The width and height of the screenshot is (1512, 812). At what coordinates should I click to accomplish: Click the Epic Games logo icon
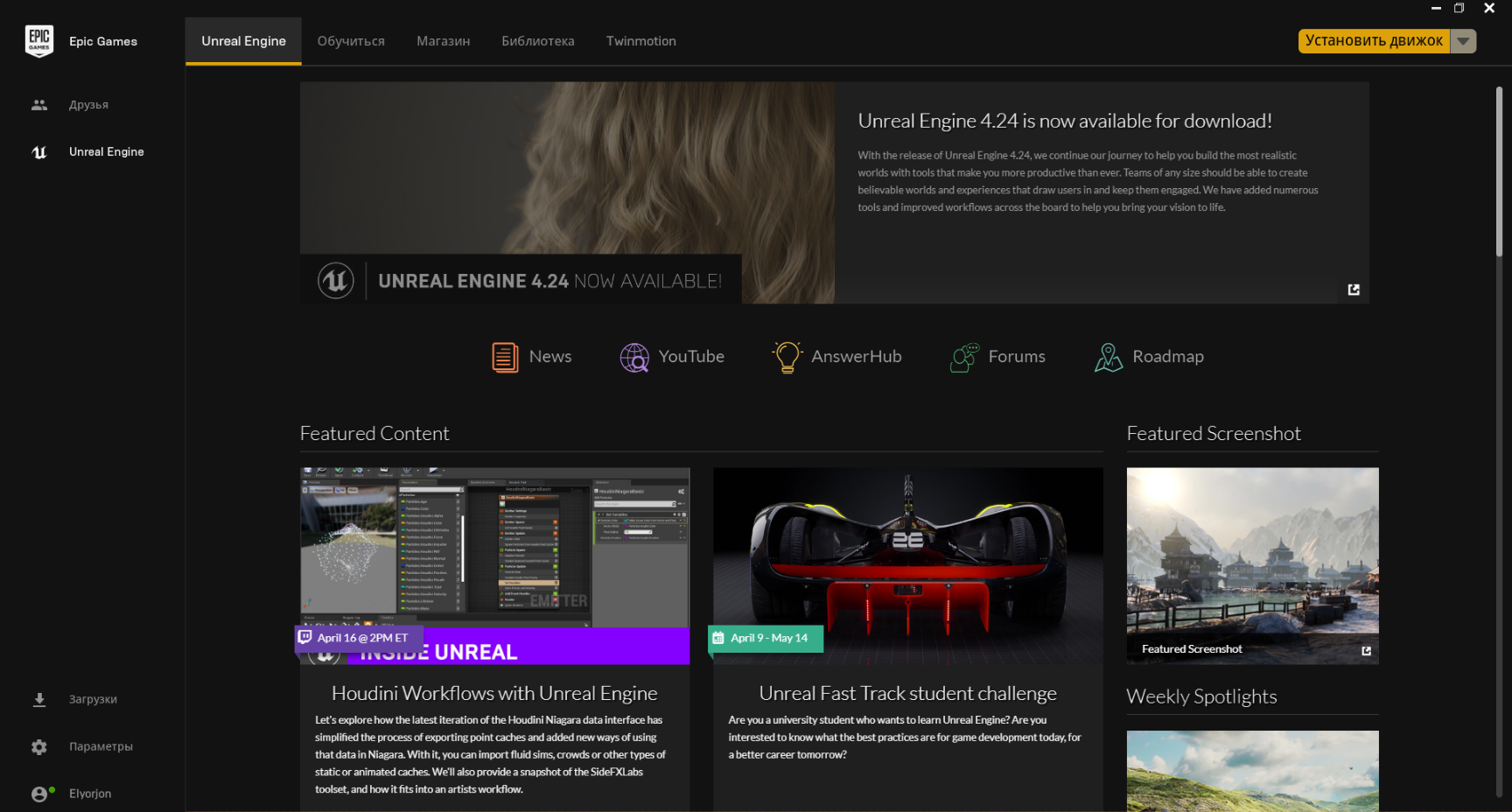(x=39, y=41)
